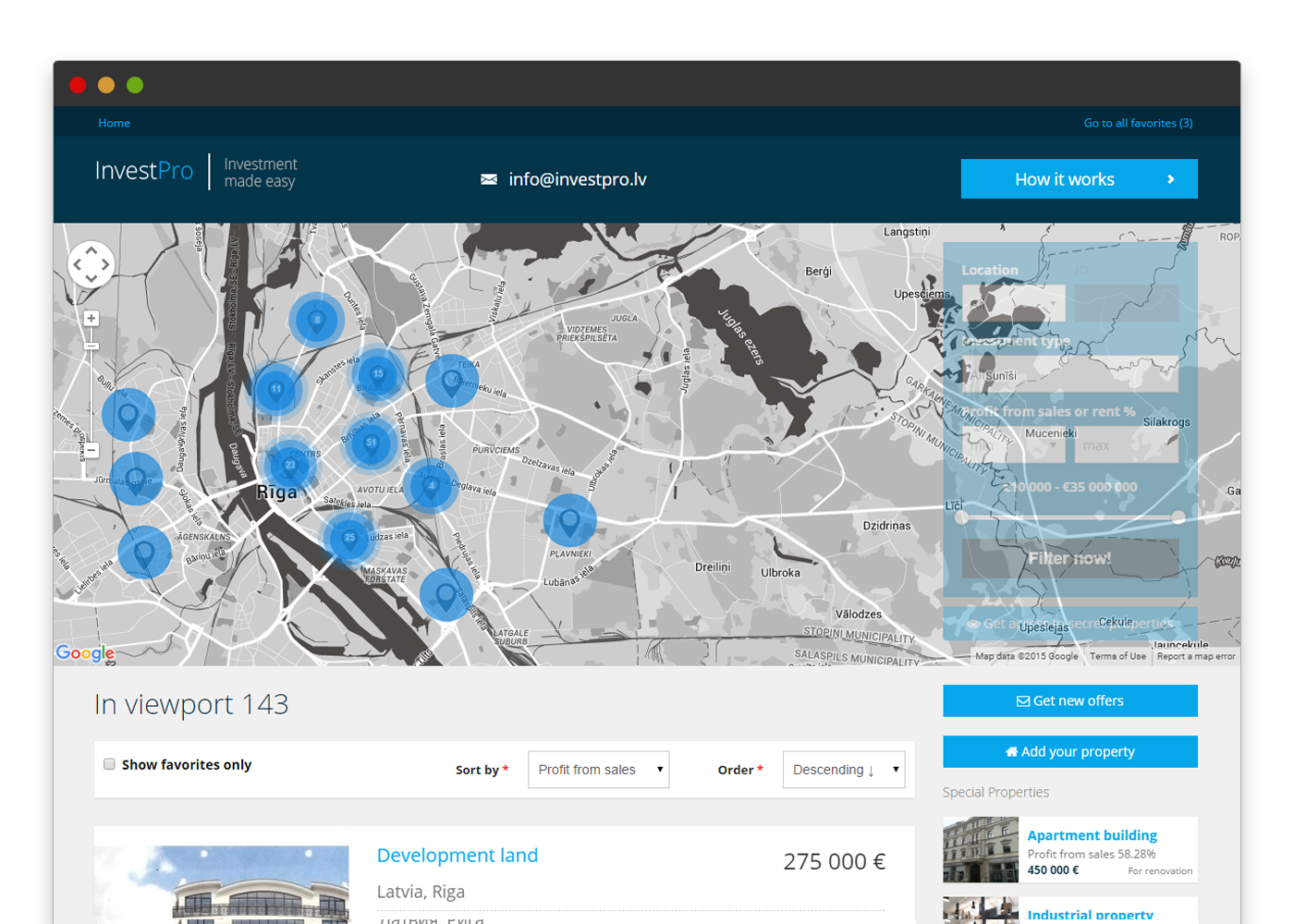This screenshot has height=924, width=1294.
Task: Select the property pin on Salaspils iela
Action: tap(446, 594)
